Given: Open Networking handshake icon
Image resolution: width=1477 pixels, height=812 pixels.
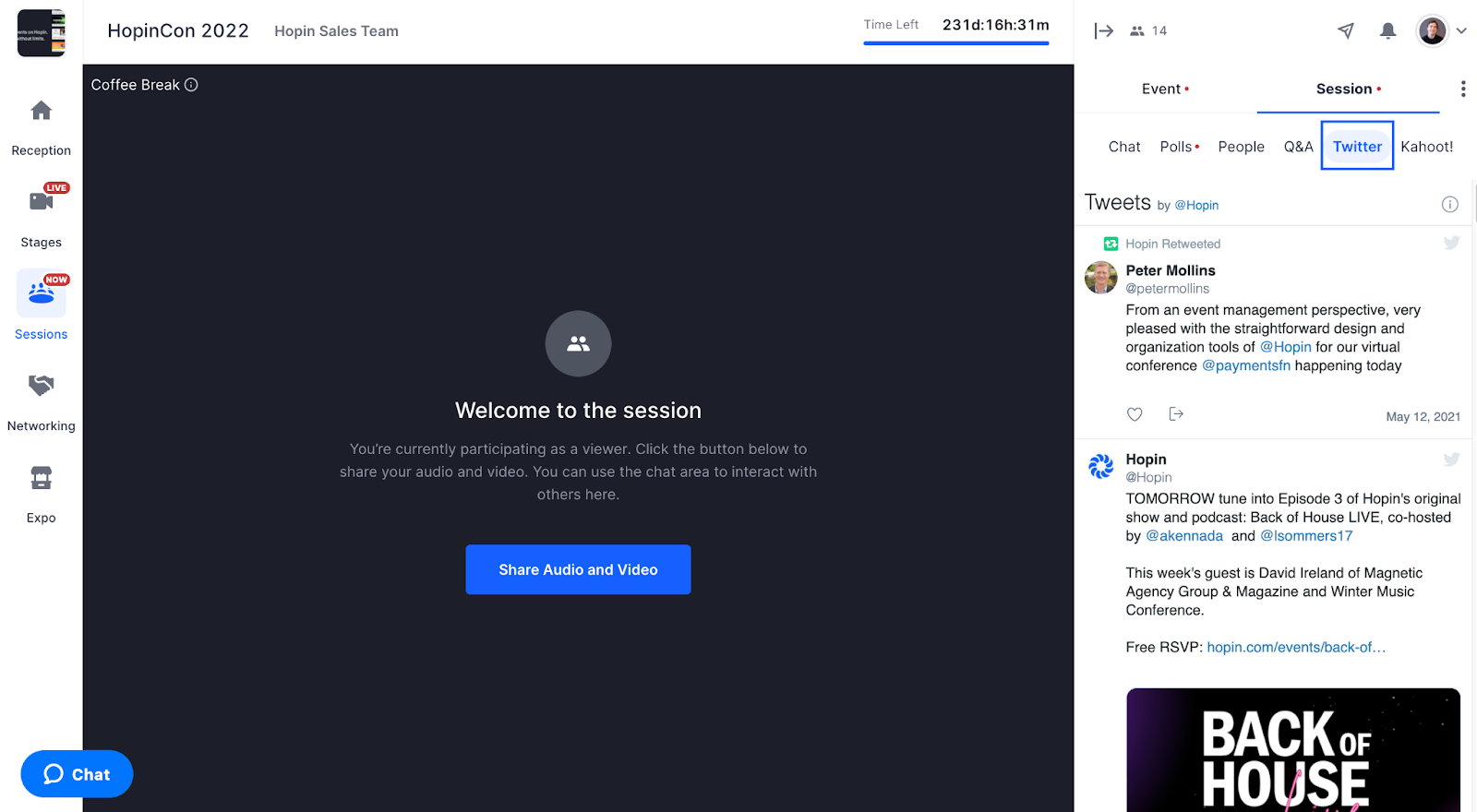Looking at the screenshot, I should [42, 385].
